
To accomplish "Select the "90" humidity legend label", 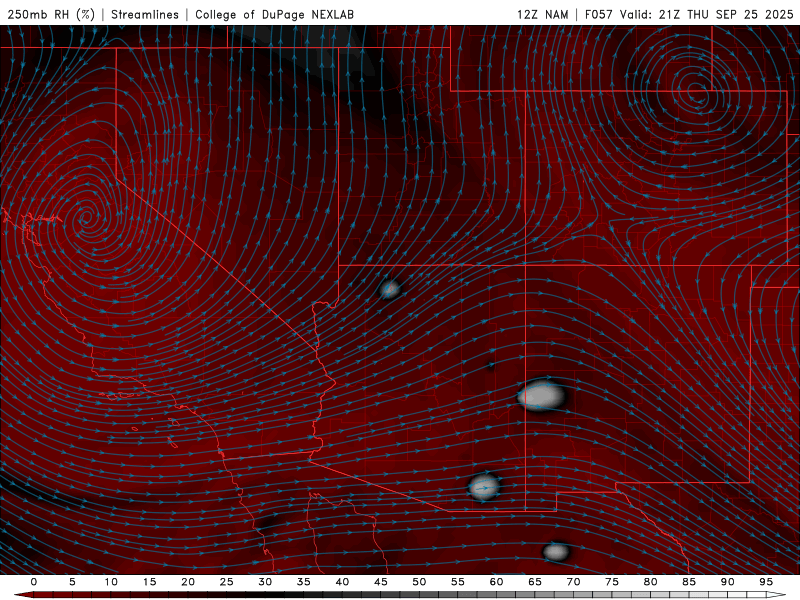I will (x=727, y=582).
